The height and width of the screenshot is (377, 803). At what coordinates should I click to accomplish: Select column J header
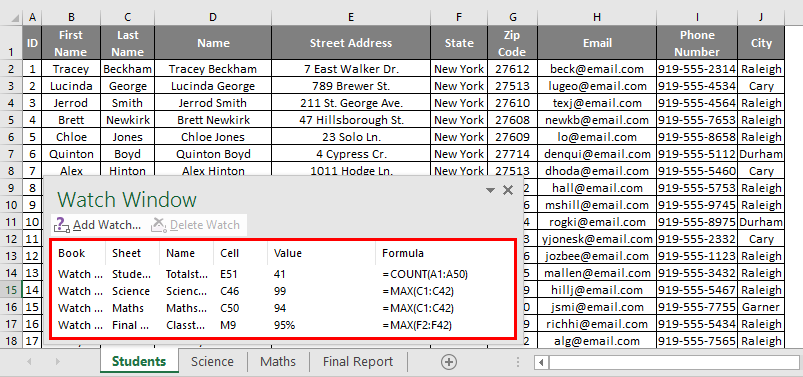(761, 17)
